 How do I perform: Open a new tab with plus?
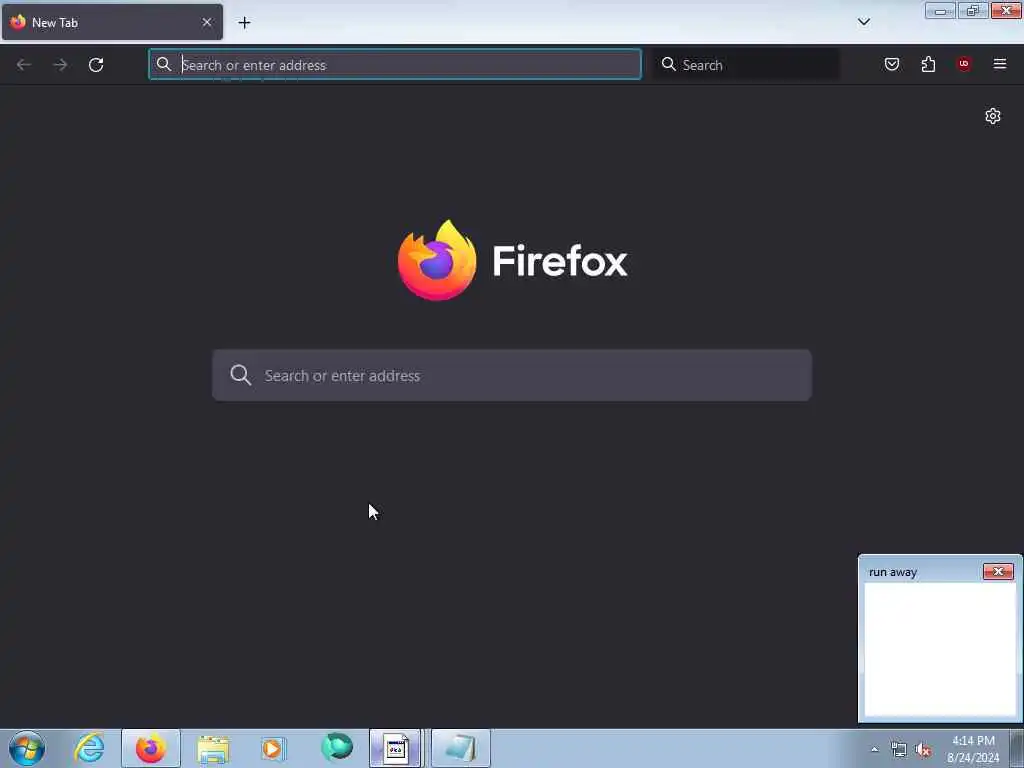(244, 23)
